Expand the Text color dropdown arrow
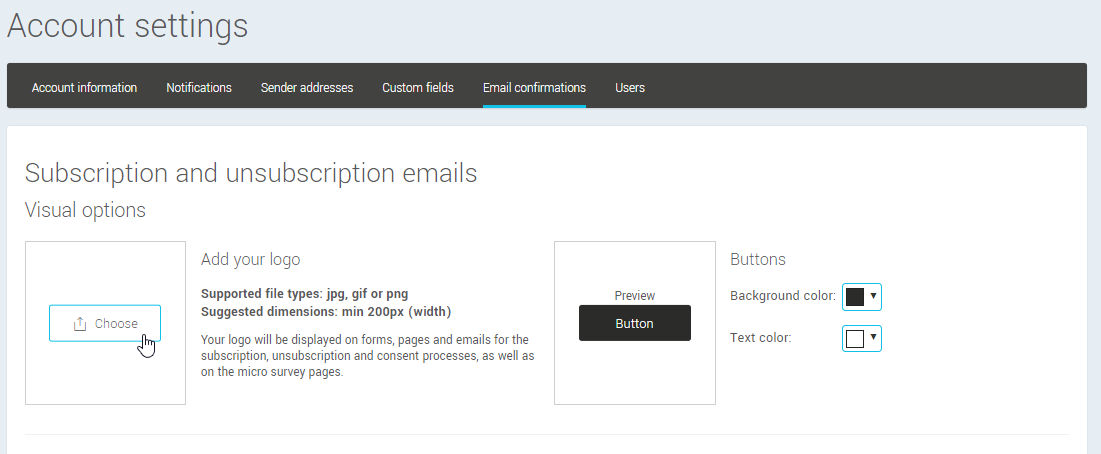 [x=873, y=338]
